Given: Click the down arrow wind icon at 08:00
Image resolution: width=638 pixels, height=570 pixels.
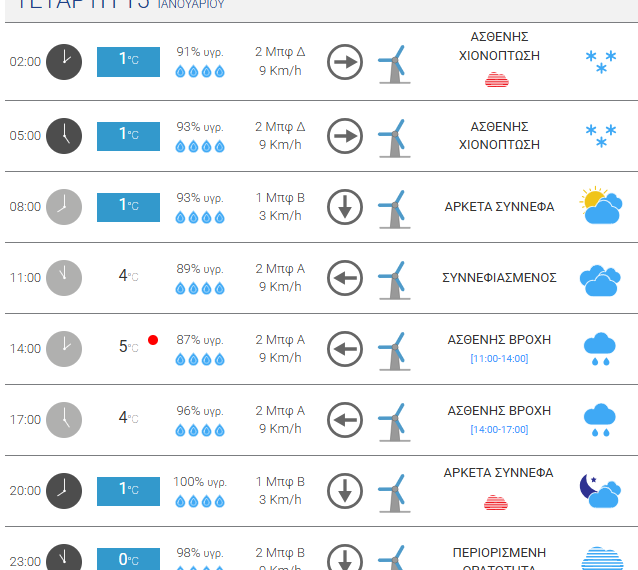Looking at the screenshot, I should (x=345, y=207).
